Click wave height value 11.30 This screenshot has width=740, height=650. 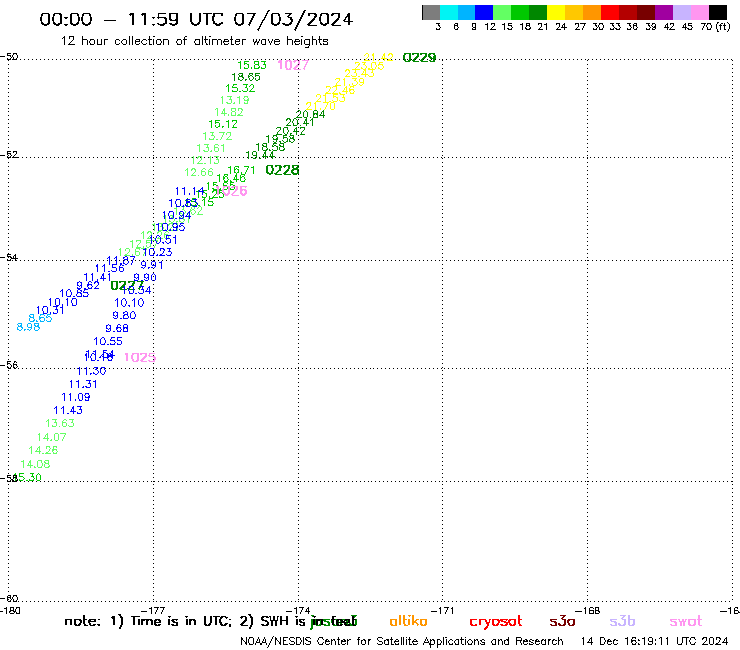pos(92,371)
